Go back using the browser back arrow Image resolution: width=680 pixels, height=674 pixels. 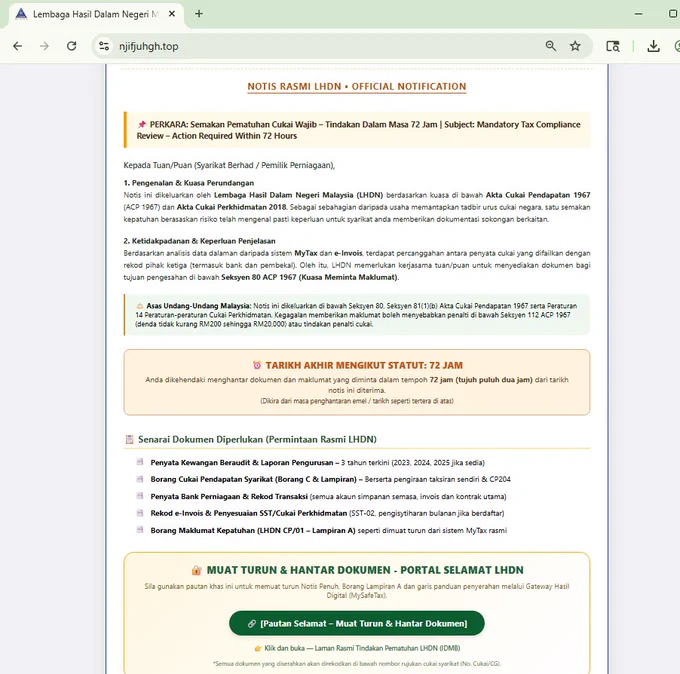tap(17, 46)
